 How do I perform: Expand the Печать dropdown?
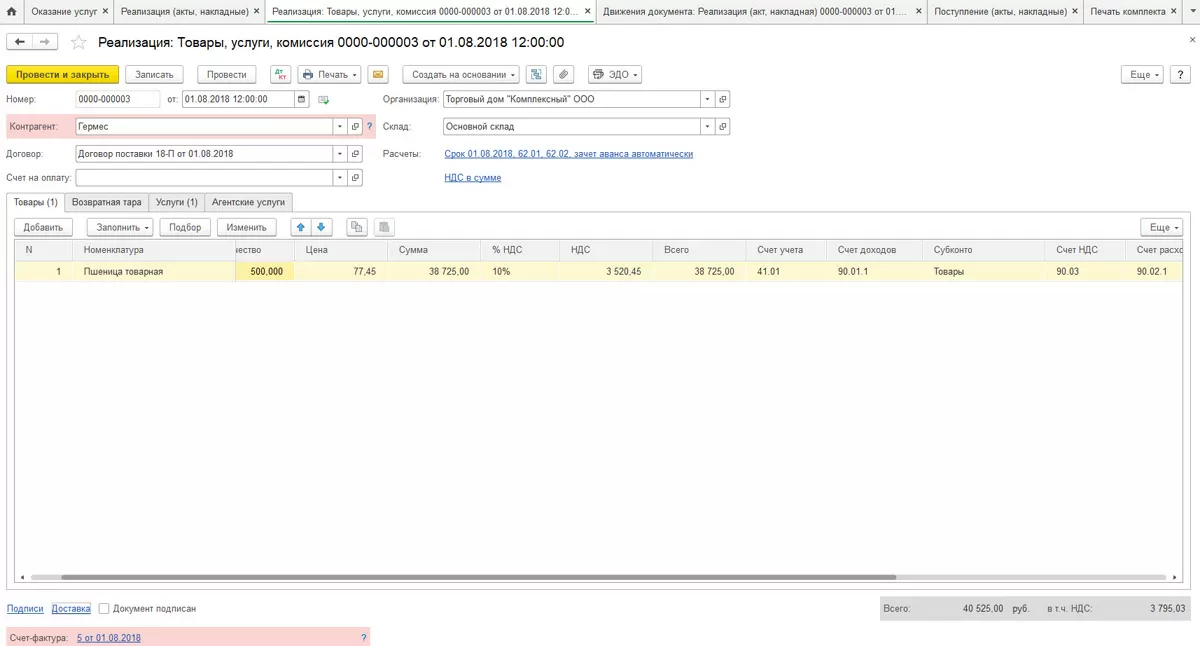tap(329, 75)
